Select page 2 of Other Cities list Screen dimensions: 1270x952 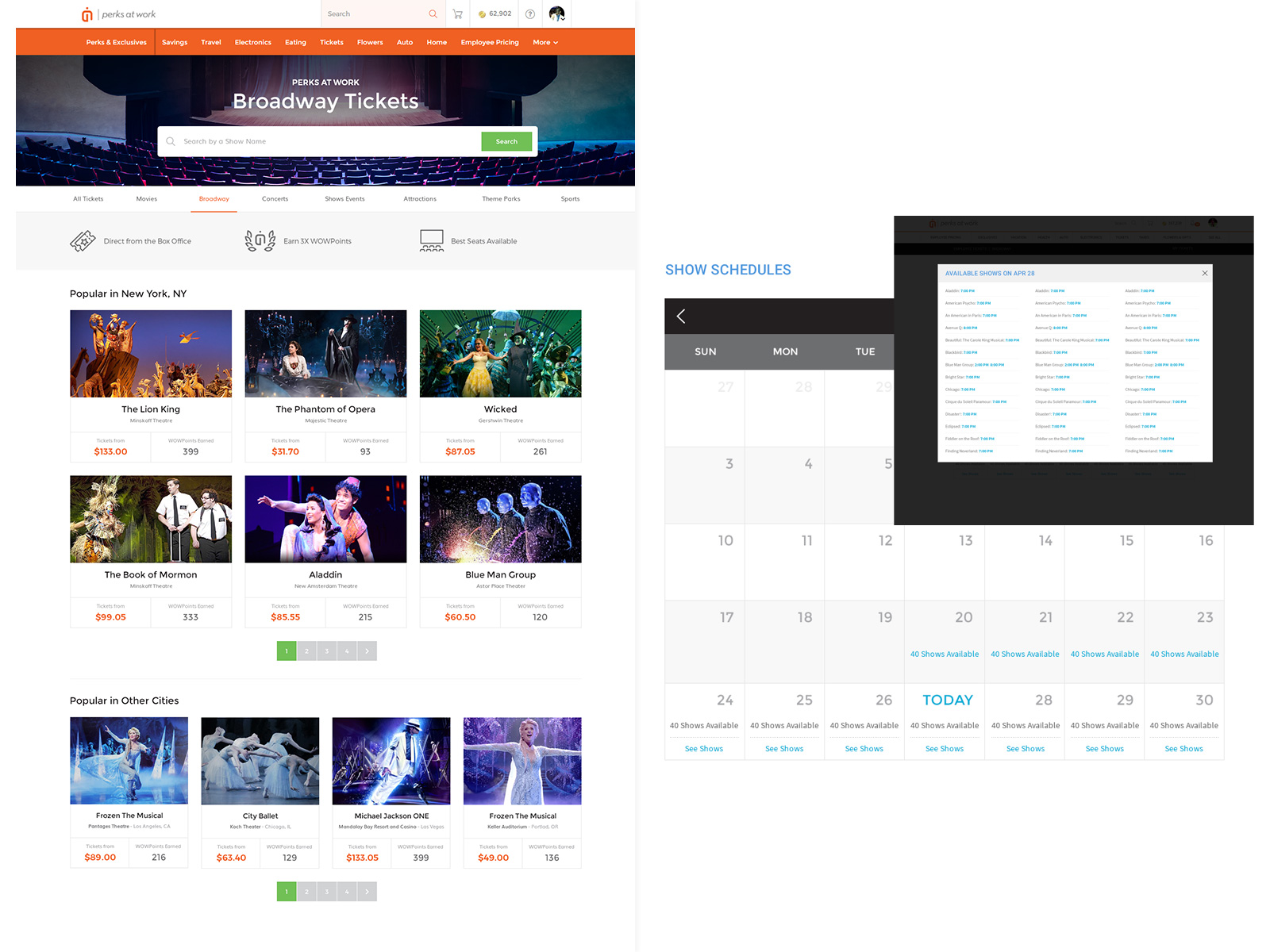pyautogui.click(x=306, y=892)
